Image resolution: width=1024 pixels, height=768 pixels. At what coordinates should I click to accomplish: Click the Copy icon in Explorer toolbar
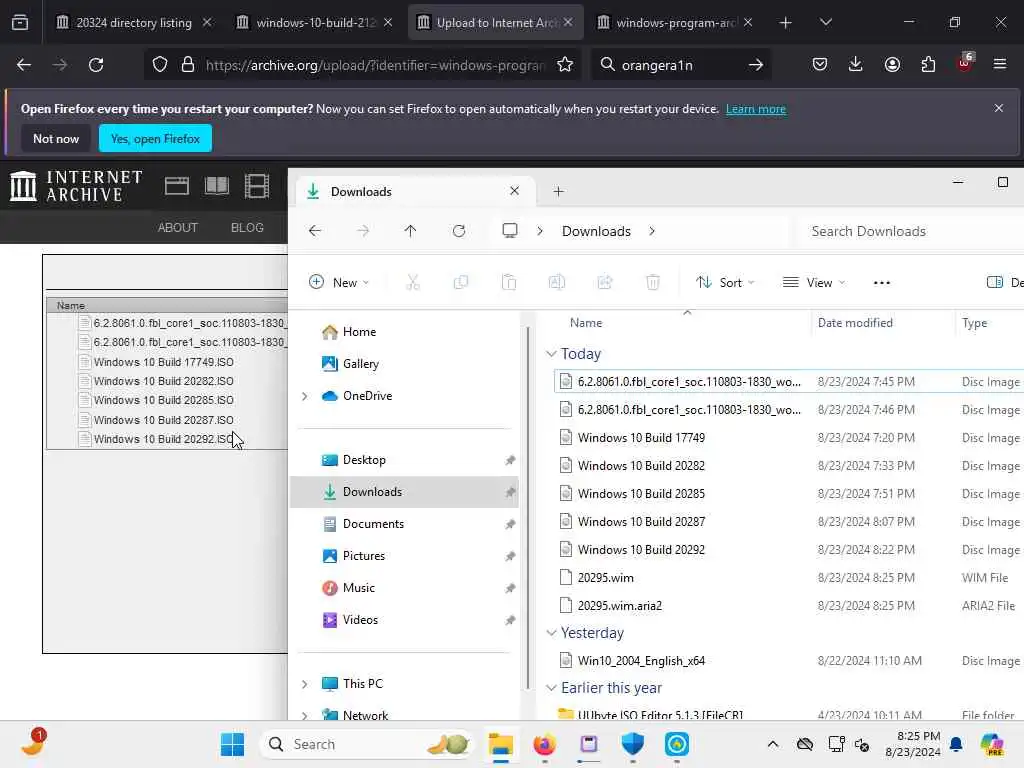pyautogui.click(x=460, y=282)
